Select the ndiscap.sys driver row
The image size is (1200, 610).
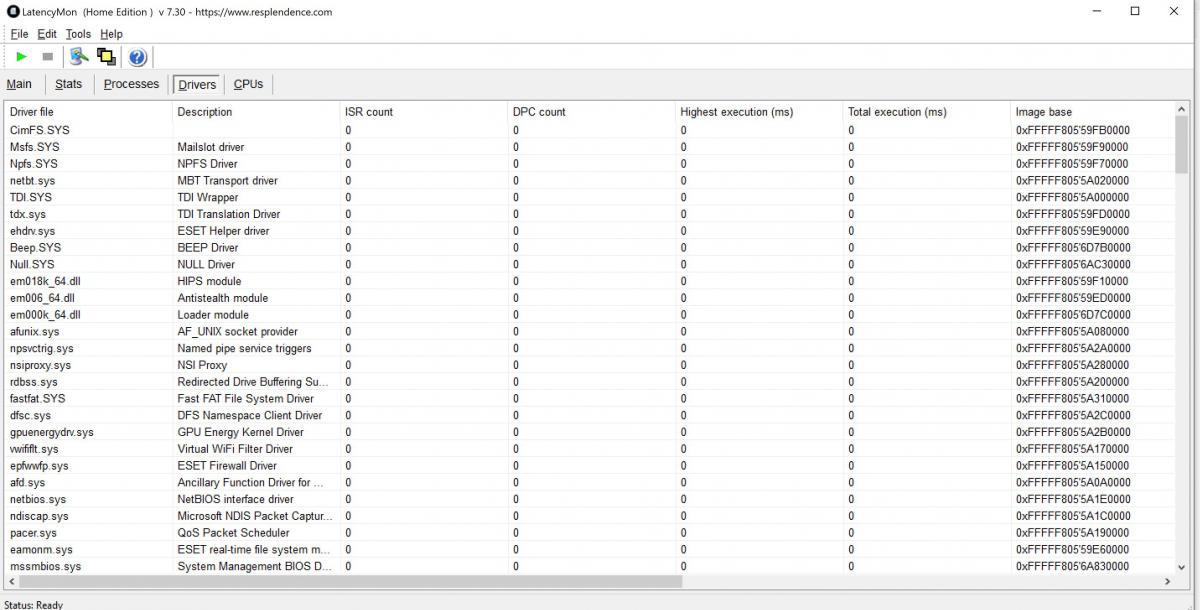tap(590, 516)
